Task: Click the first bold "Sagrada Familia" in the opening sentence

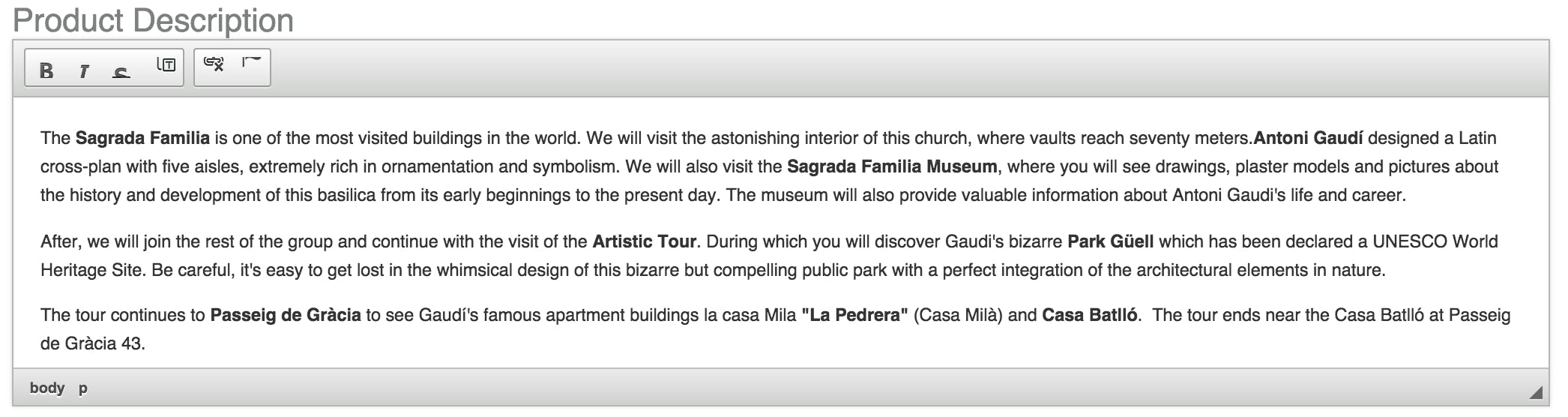Action: [142, 138]
